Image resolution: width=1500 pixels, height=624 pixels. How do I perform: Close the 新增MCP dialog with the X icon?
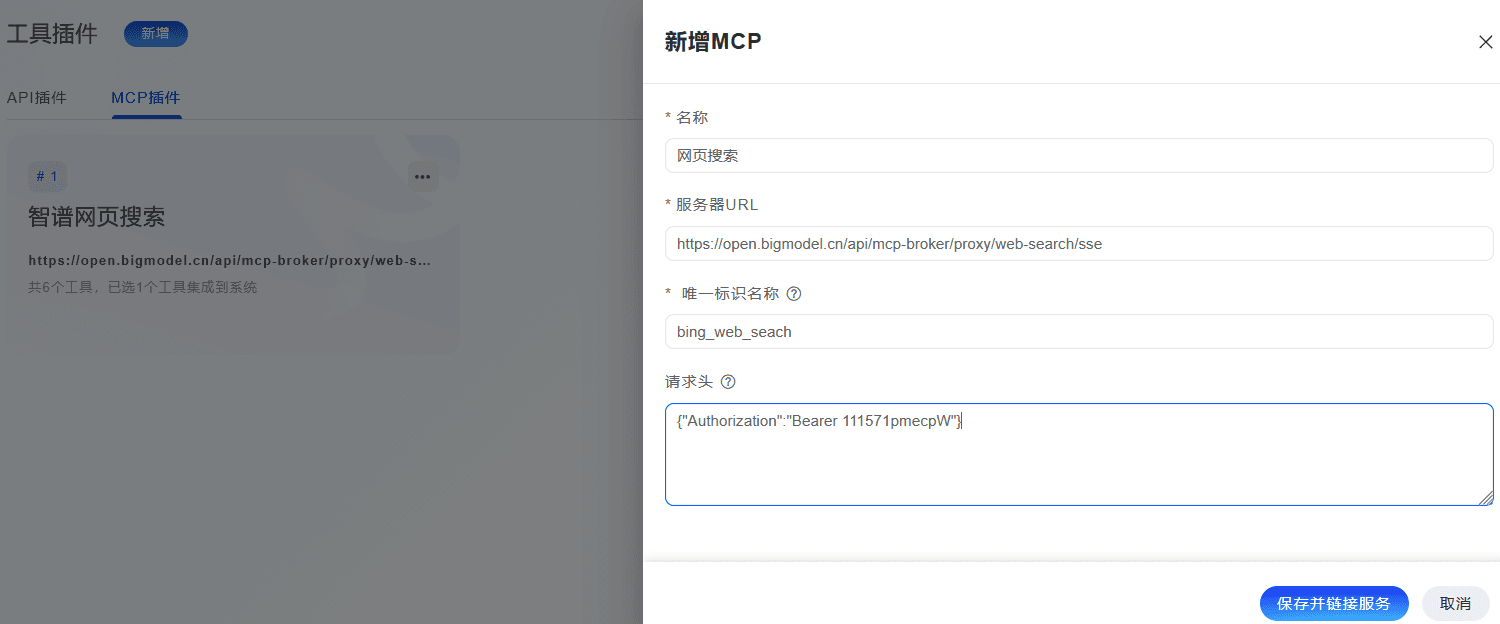[x=1485, y=42]
